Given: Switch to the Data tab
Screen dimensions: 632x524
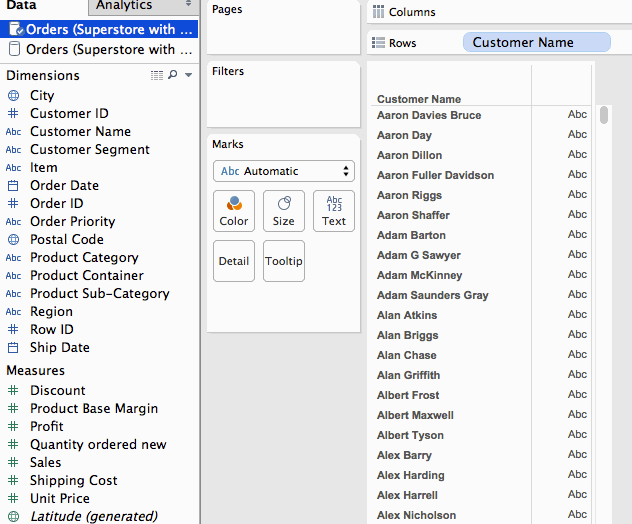Looking at the screenshot, I should 21,6.
